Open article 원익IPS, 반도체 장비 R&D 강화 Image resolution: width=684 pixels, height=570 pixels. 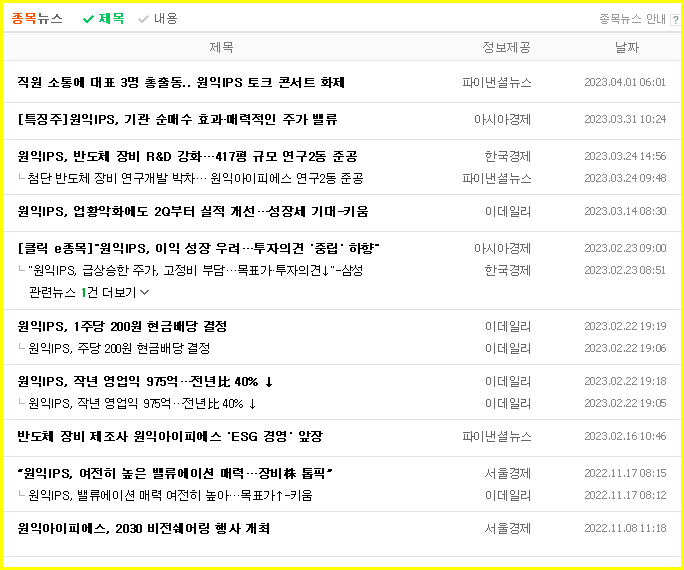[187, 156]
